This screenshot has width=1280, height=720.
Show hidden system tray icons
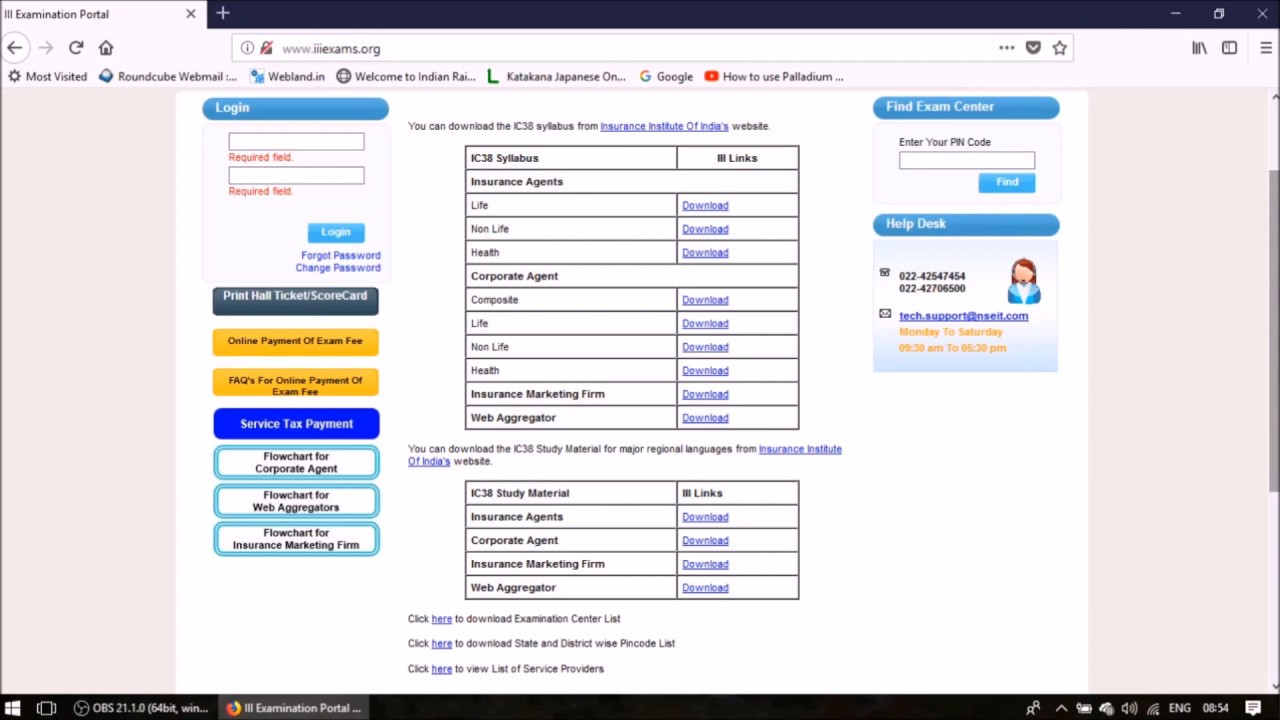(1061, 708)
